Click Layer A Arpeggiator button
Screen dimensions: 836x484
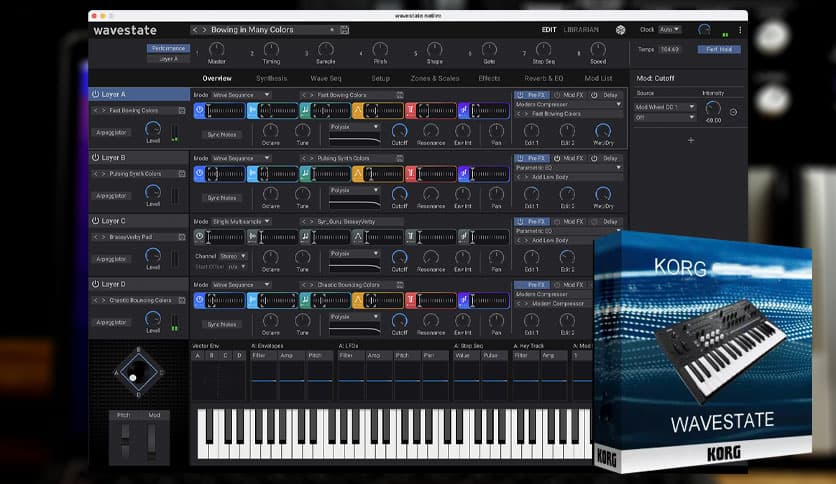[111, 132]
